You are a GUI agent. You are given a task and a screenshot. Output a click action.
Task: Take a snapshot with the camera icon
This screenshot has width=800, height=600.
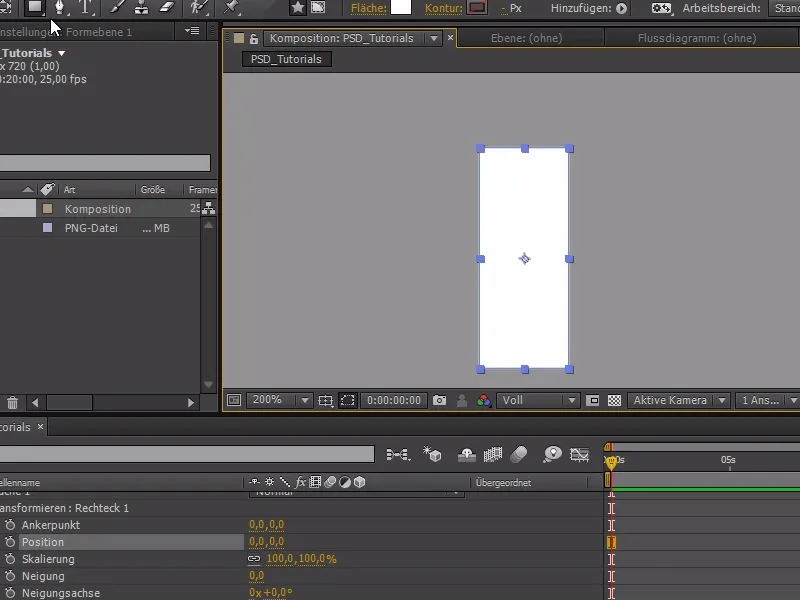point(439,400)
